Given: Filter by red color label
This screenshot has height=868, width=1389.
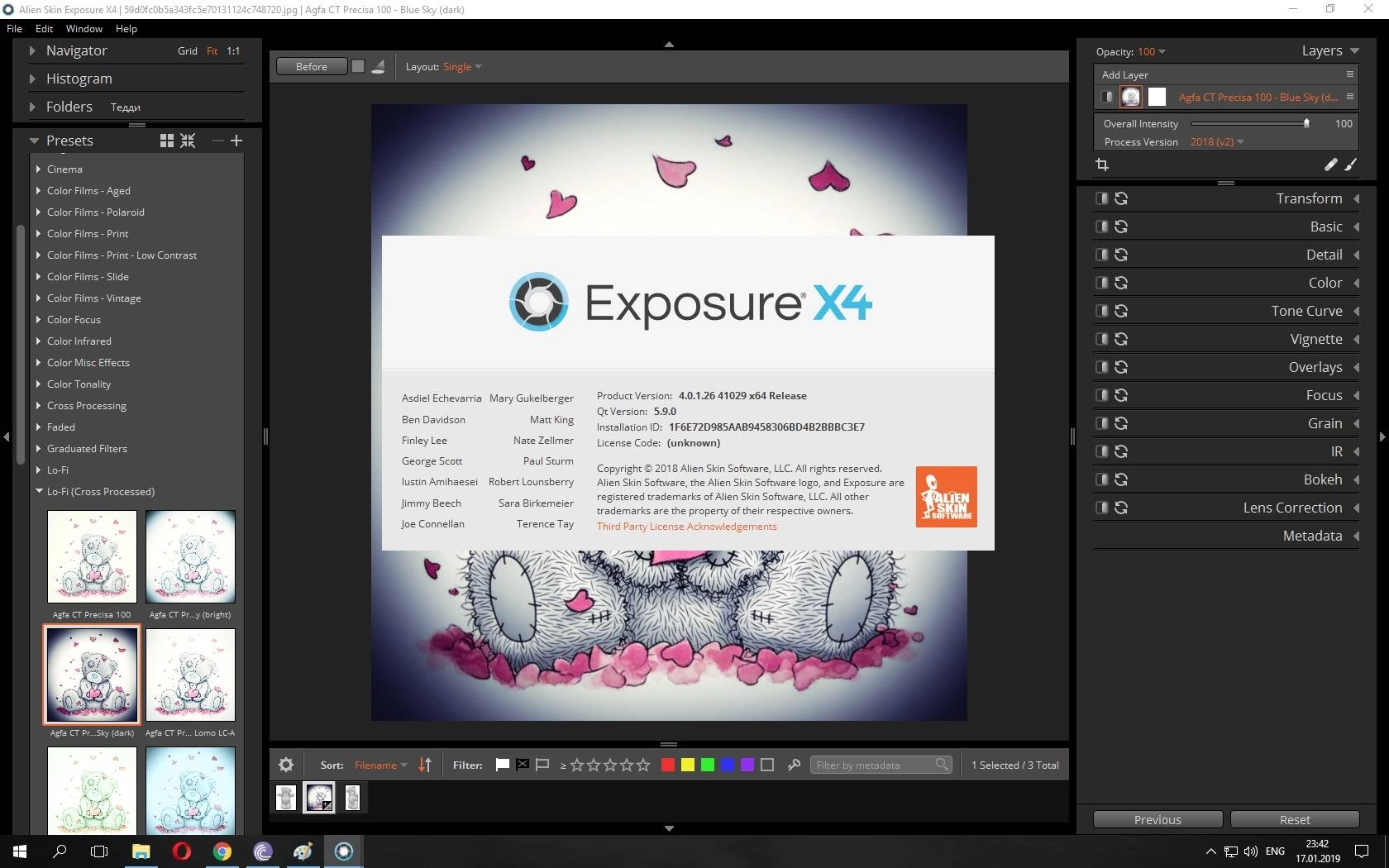Looking at the screenshot, I should pos(668,765).
